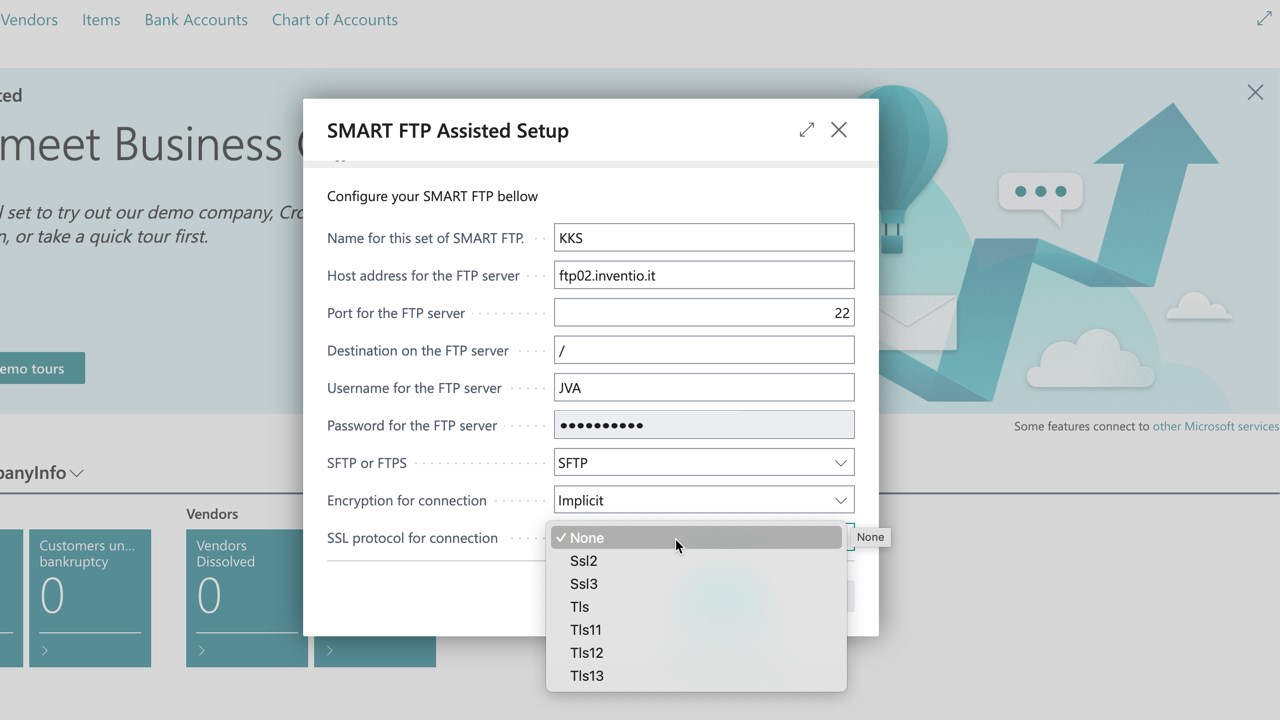This screenshot has width=1280, height=720.
Task: Pick the plain Tls protocol option
Action: point(695,607)
